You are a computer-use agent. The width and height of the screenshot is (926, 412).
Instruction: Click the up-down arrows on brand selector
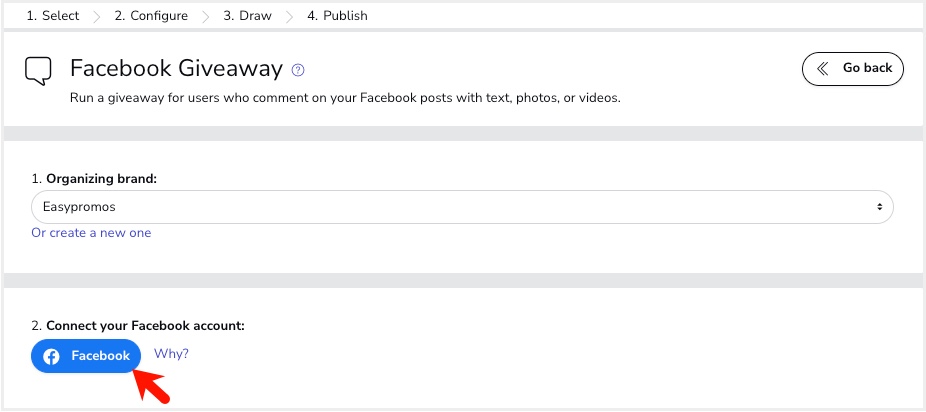pos(879,207)
